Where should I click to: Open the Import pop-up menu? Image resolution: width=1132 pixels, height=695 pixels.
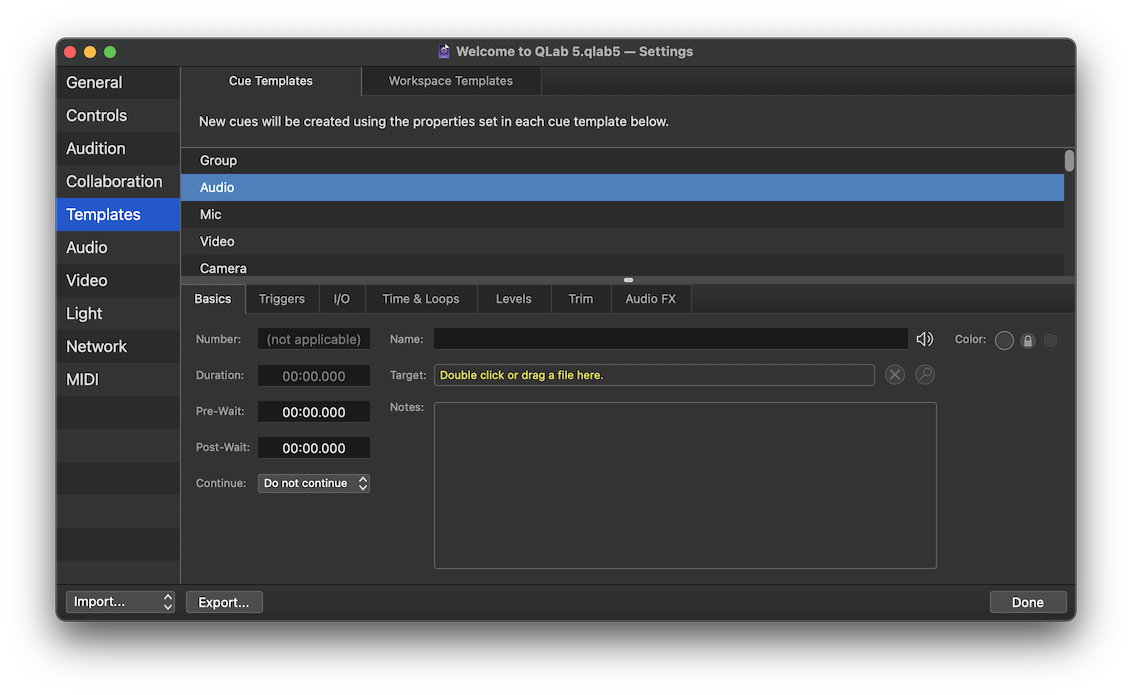[121, 602]
